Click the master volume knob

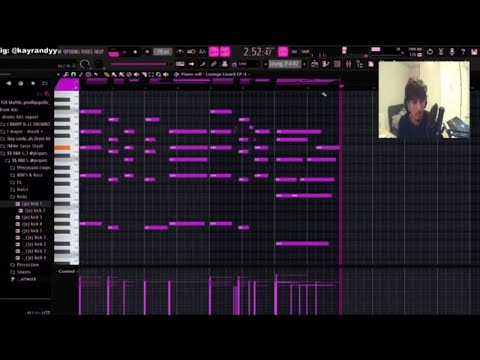tap(85, 64)
